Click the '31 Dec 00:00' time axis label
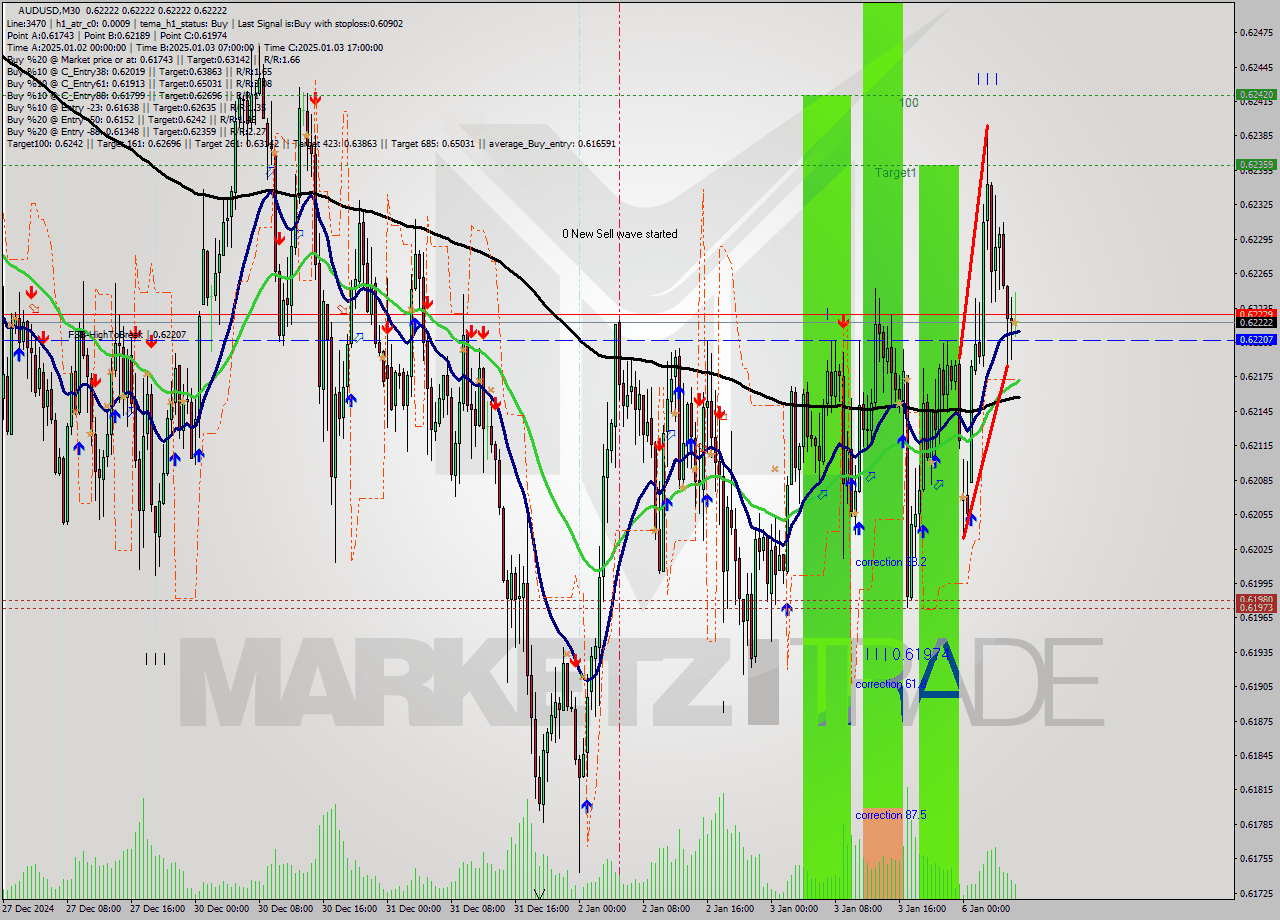1280x920 pixels. (413, 909)
